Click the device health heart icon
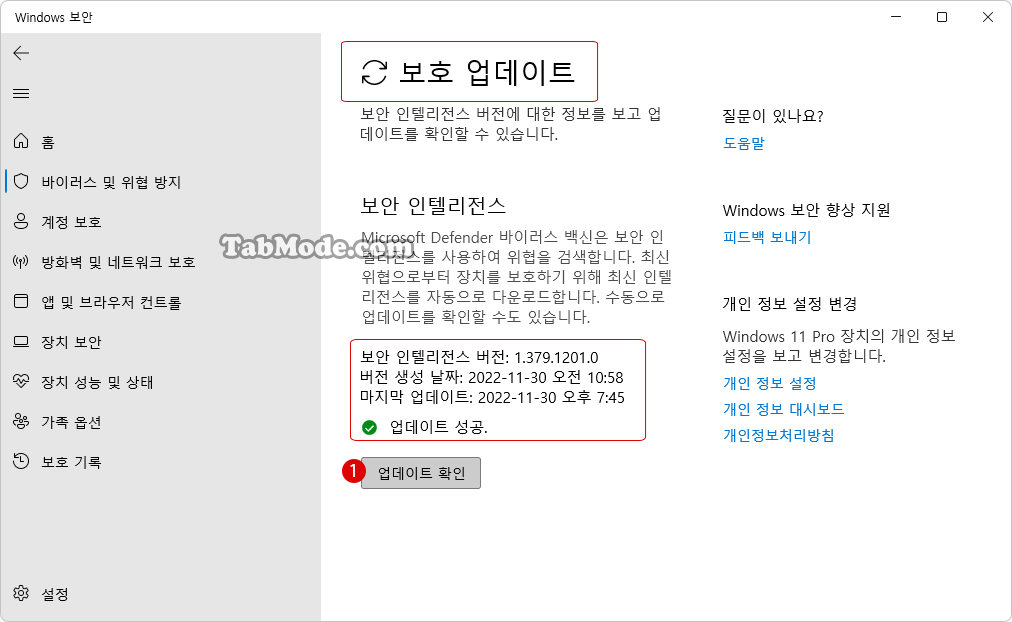Image resolution: width=1012 pixels, height=622 pixels. 21,381
